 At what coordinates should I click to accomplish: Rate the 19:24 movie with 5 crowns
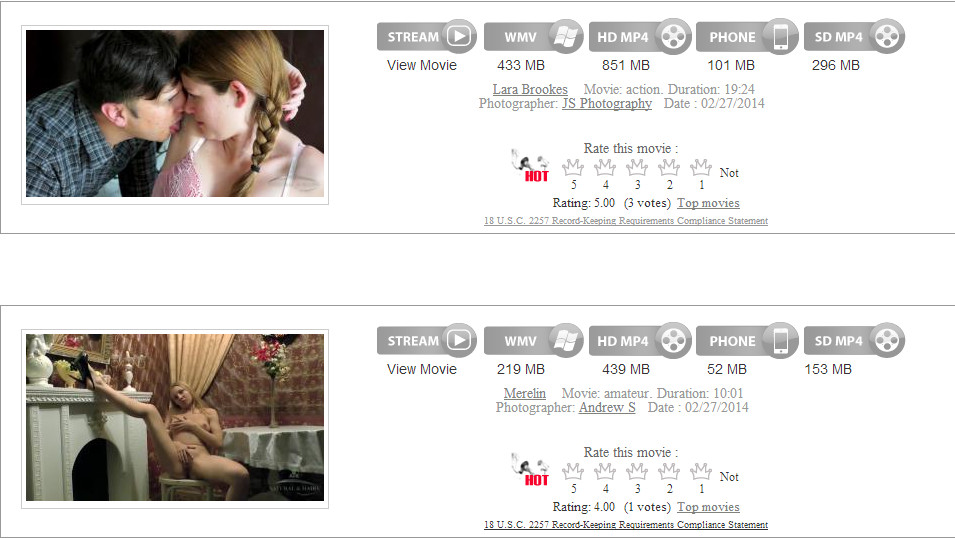[573, 167]
